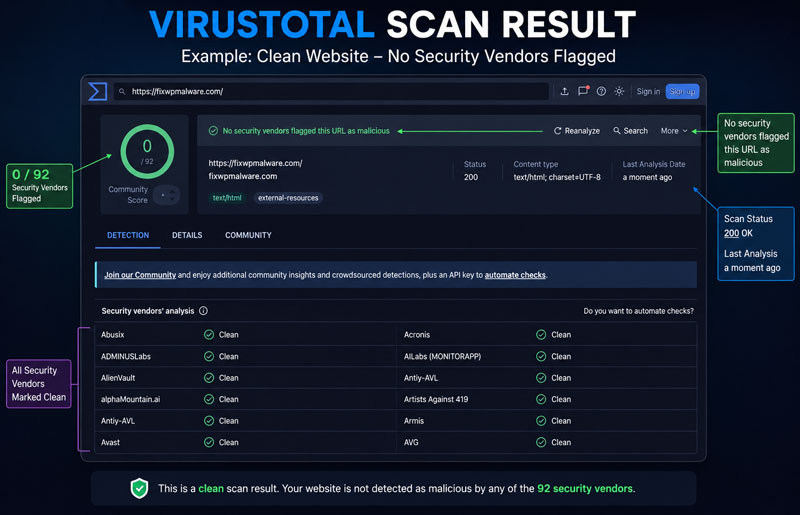Click the Artists Against 419 clean check icon
The image size is (800, 515).
[541, 399]
